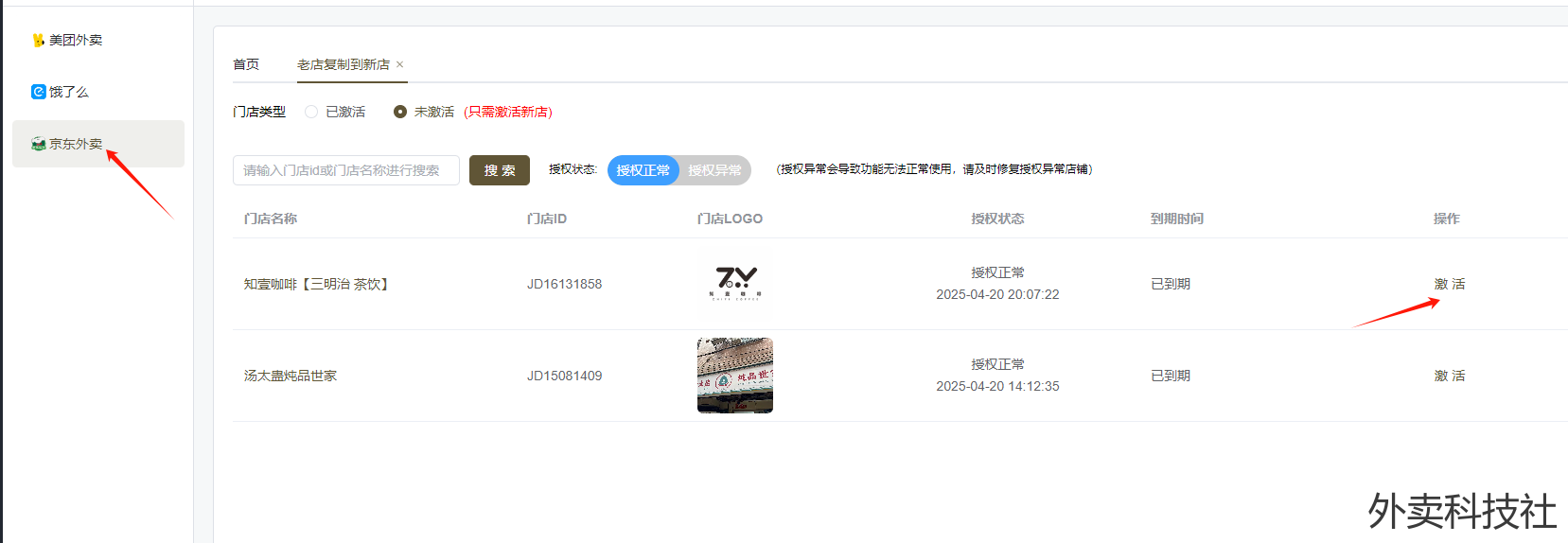Click the 搜索 button

tap(500, 170)
